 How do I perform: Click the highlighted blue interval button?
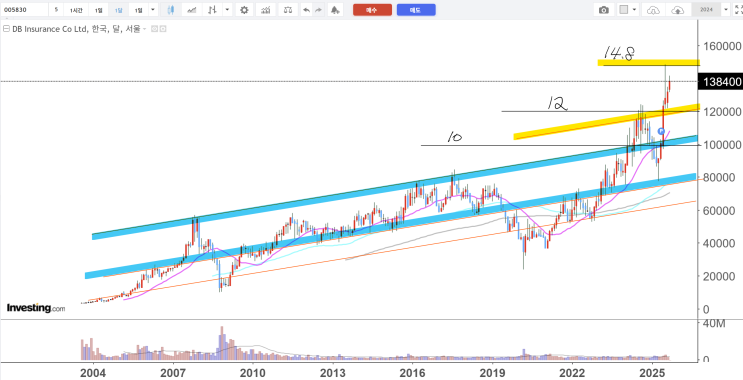118,10
